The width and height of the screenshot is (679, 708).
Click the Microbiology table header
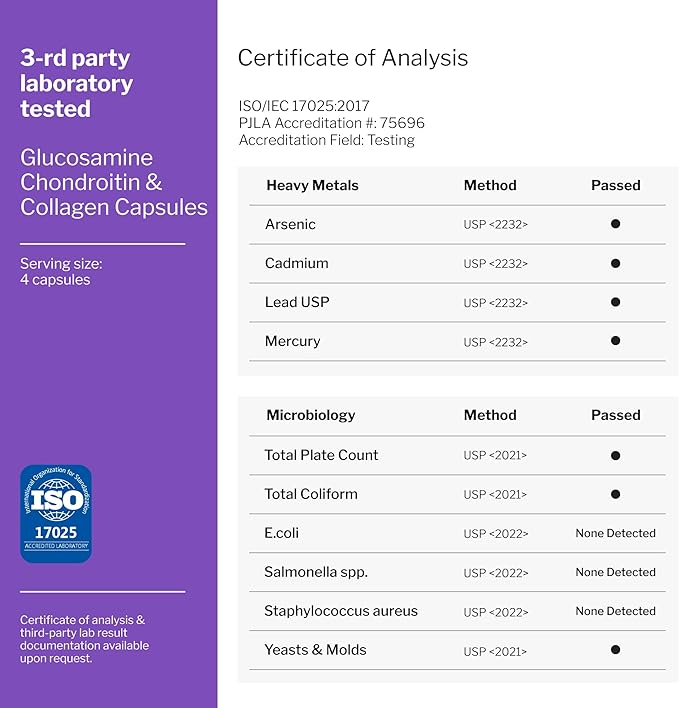310,415
